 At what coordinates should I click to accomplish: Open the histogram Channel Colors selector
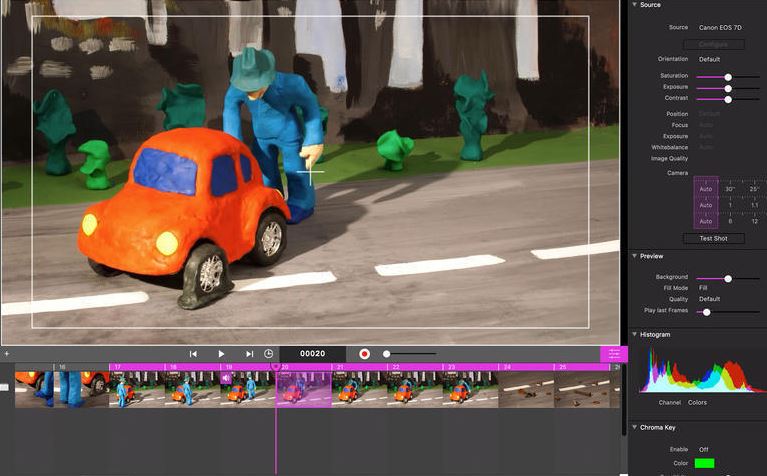click(697, 403)
